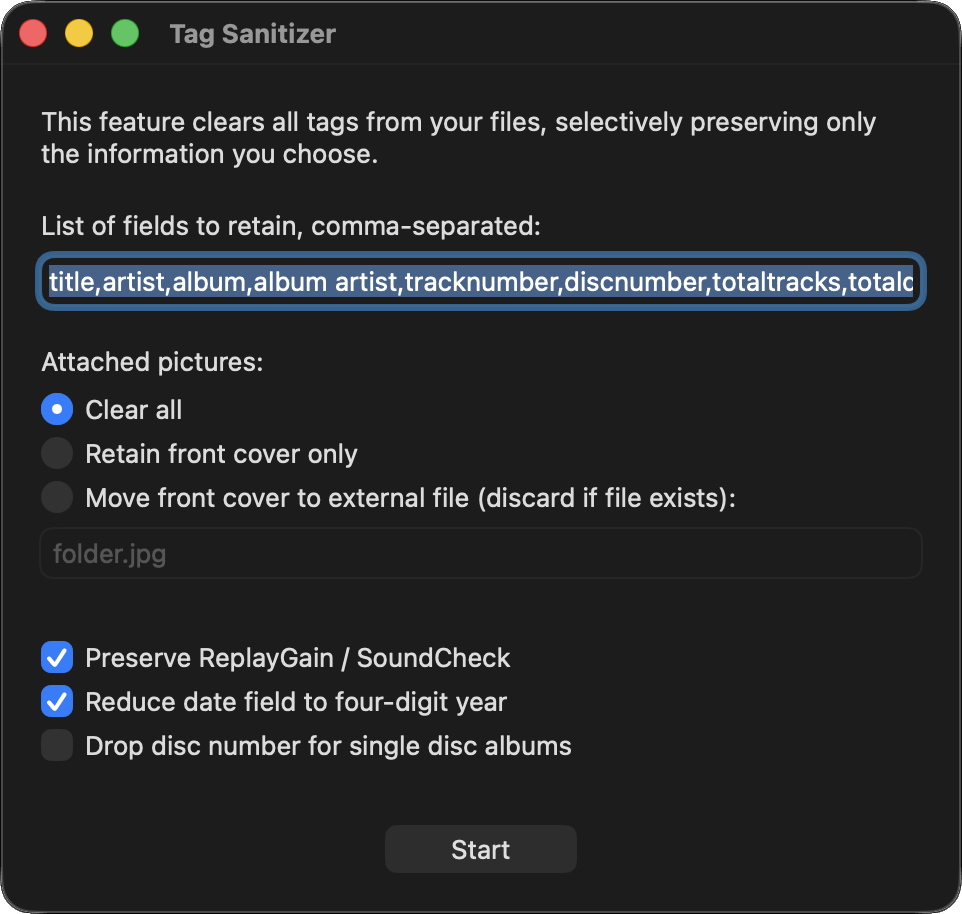Click the 'This feature clears all tags' description
Viewport: 962px width, 914px height.
coord(458,139)
